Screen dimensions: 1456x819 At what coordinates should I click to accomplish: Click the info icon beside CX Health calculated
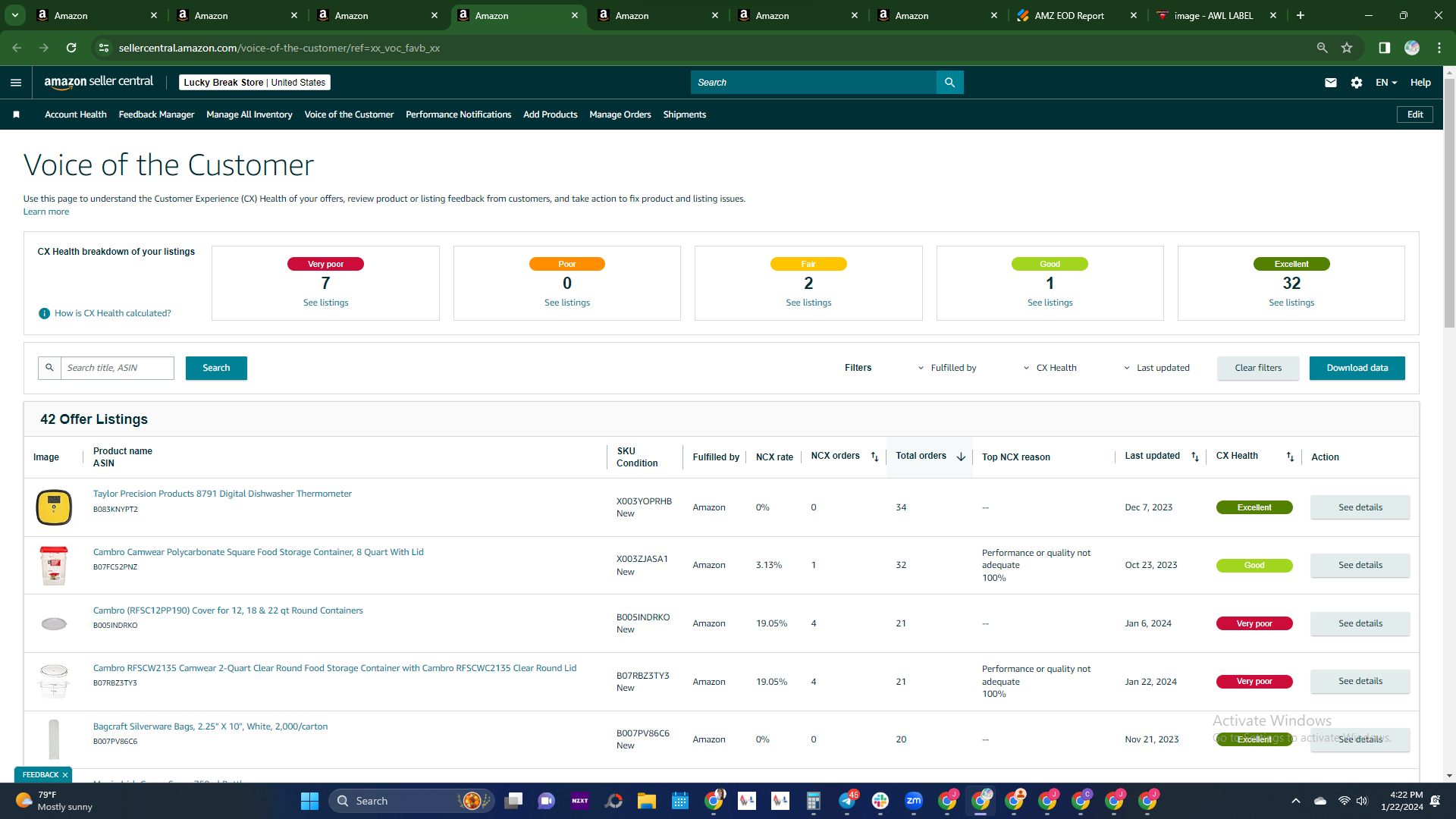[45, 313]
